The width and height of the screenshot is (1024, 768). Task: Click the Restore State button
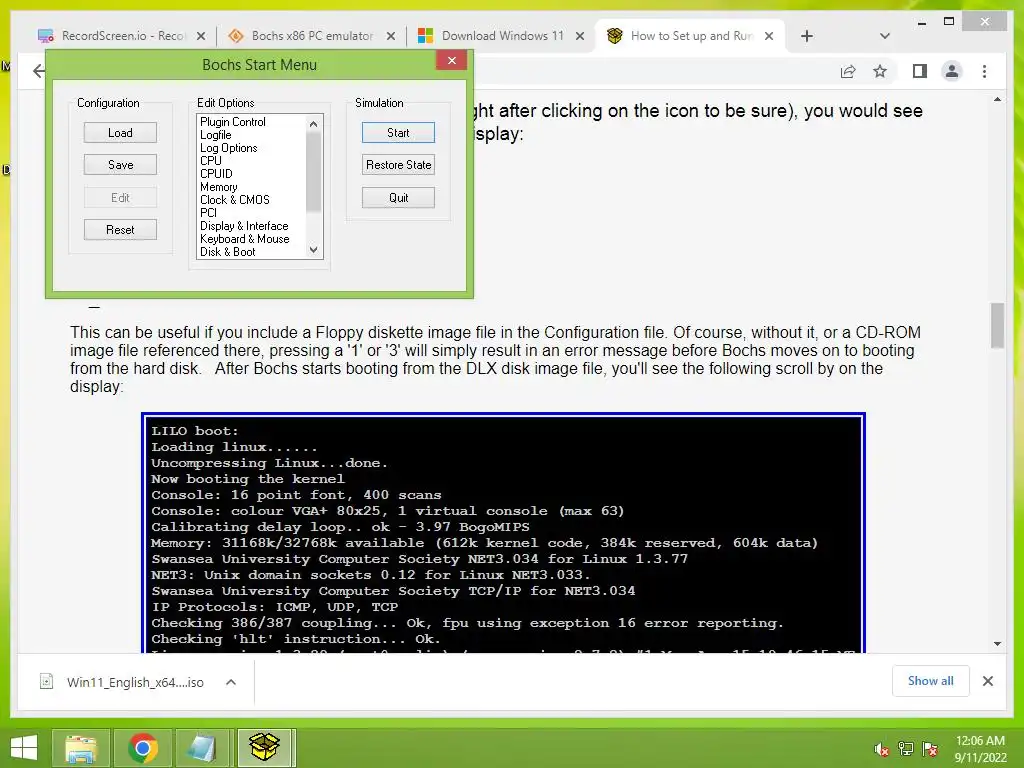pyautogui.click(x=398, y=165)
